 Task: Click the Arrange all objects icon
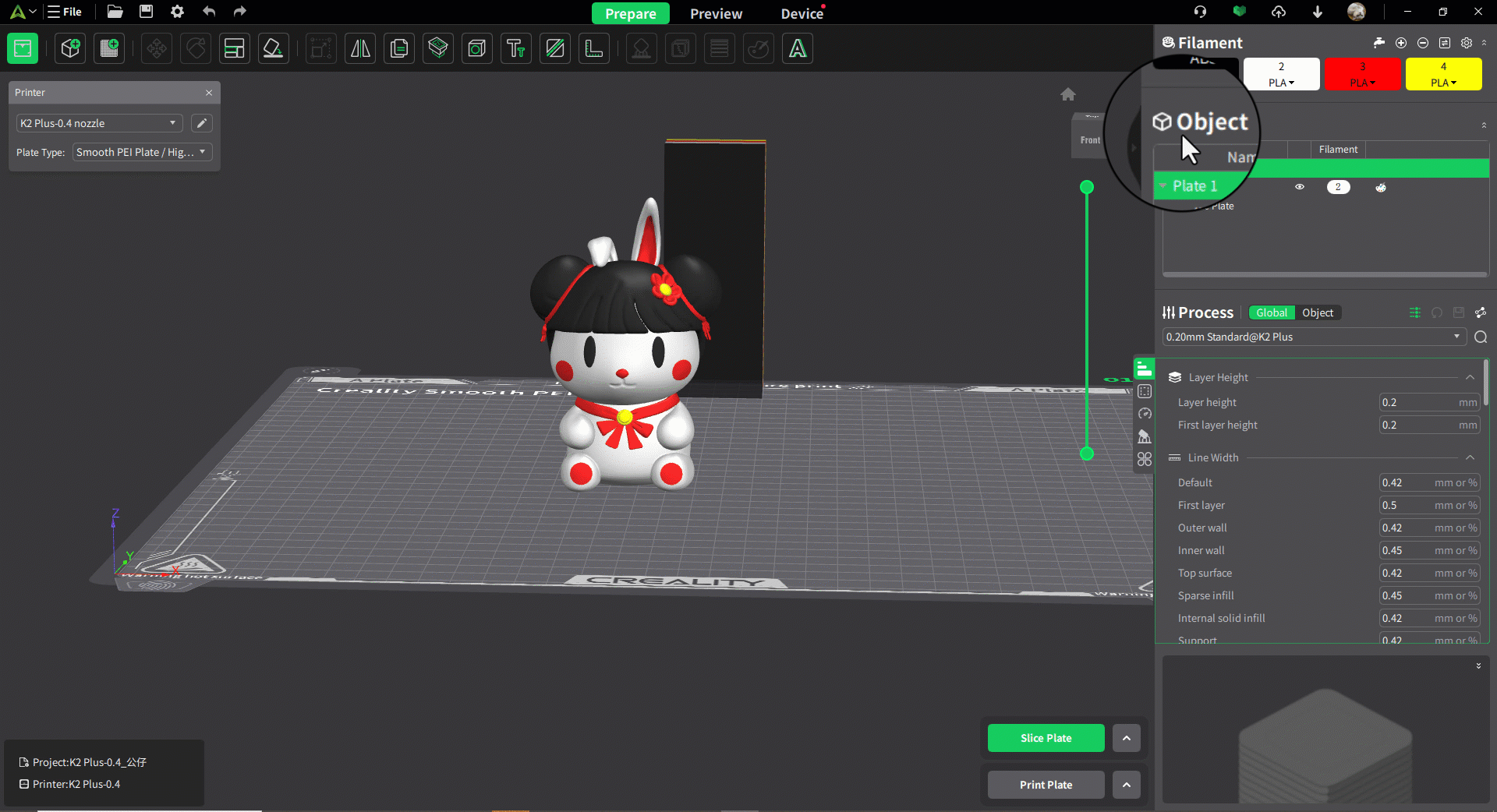234,48
